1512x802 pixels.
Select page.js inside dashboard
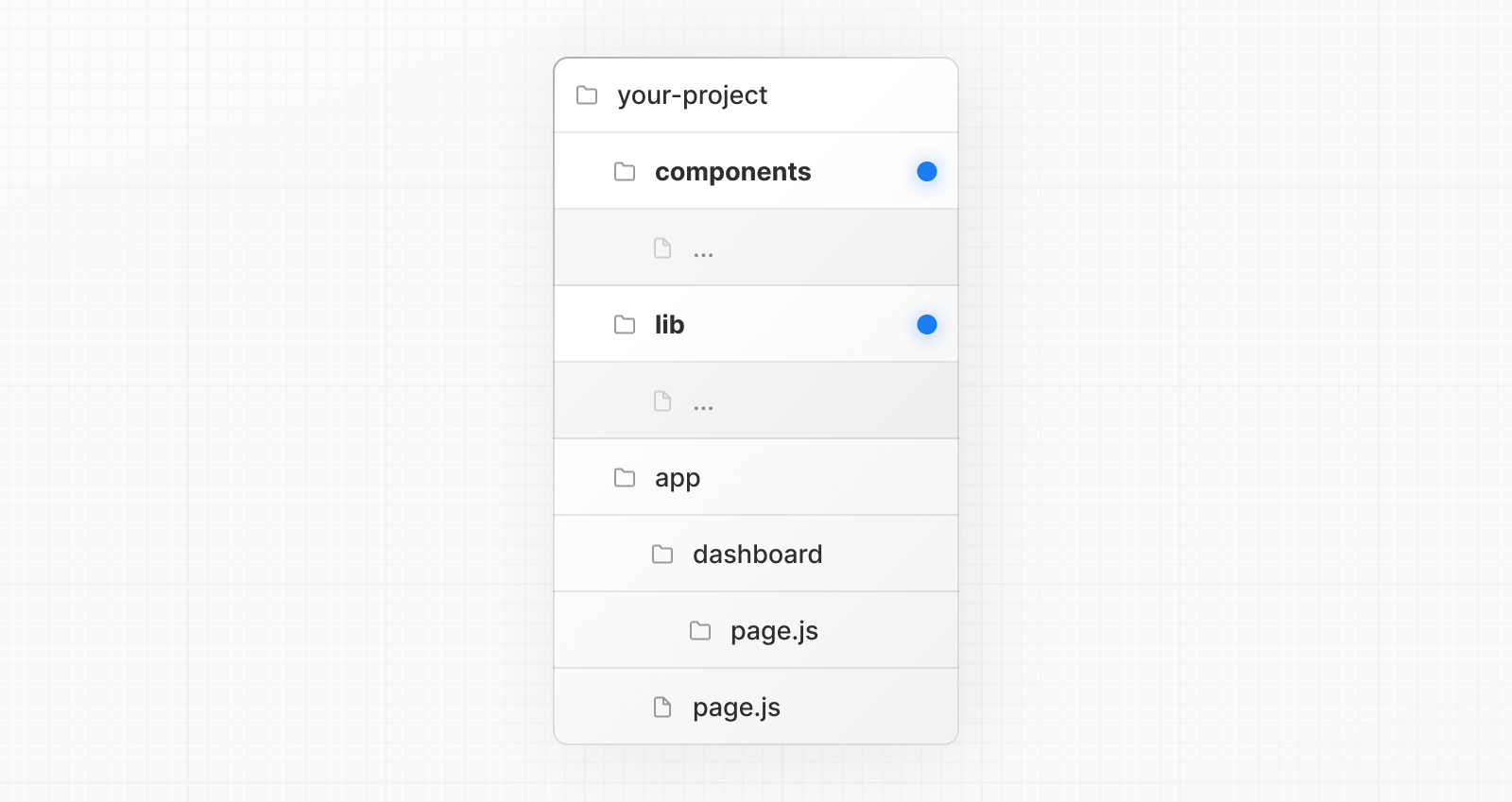pos(774,631)
